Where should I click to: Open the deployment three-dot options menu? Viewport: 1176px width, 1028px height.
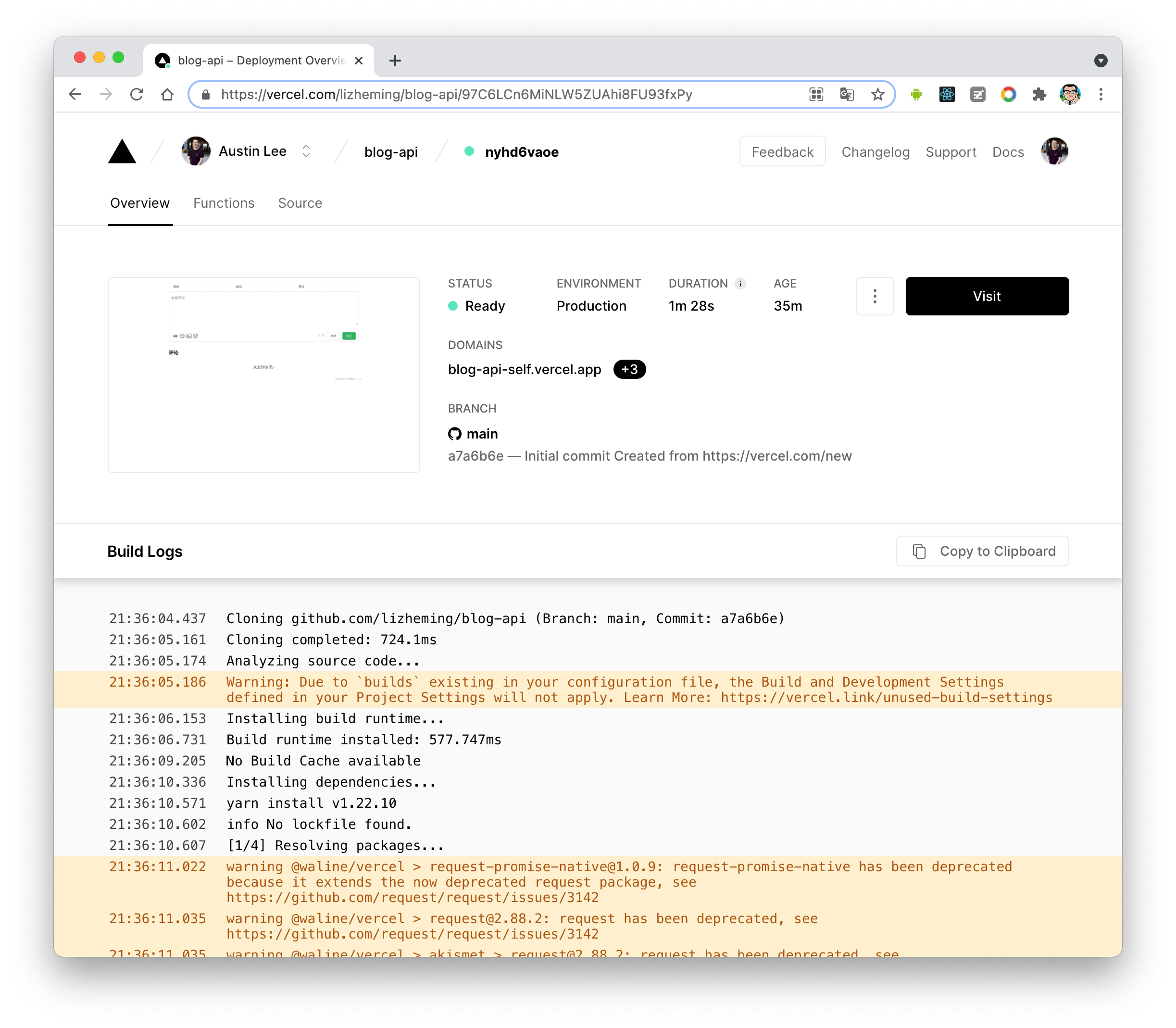(874, 296)
